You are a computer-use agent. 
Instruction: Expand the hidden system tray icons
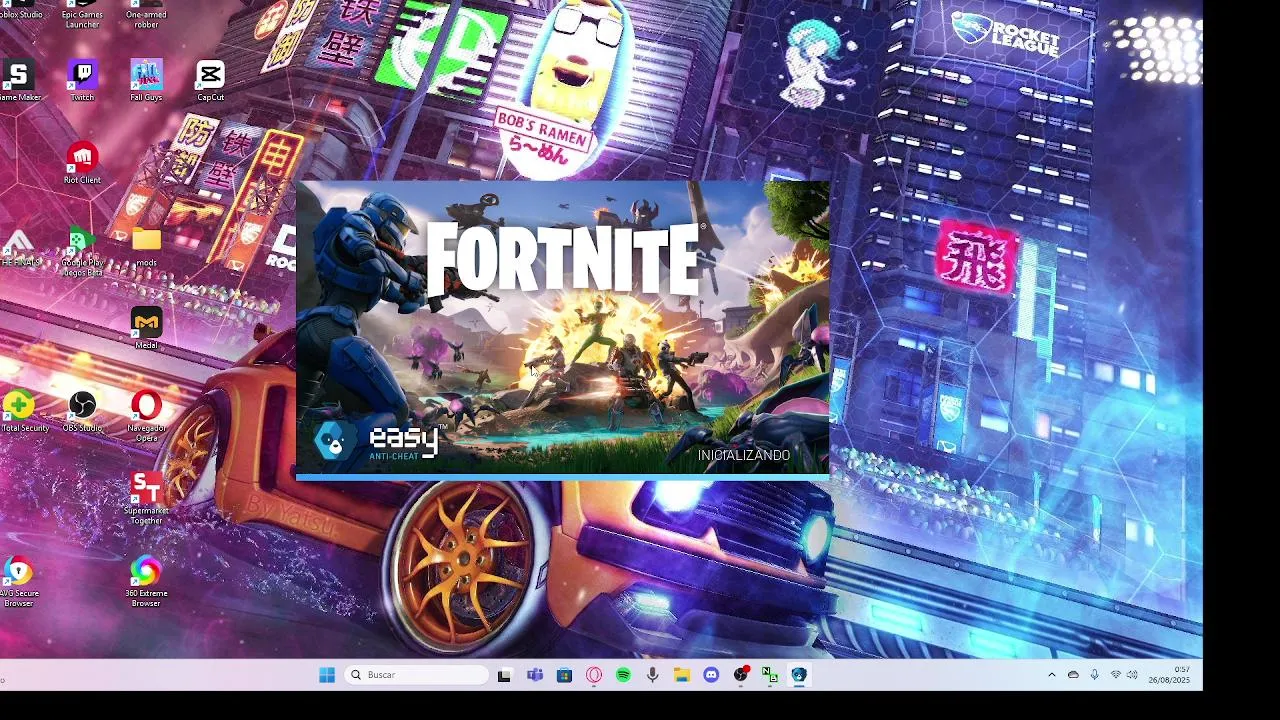coord(1051,675)
